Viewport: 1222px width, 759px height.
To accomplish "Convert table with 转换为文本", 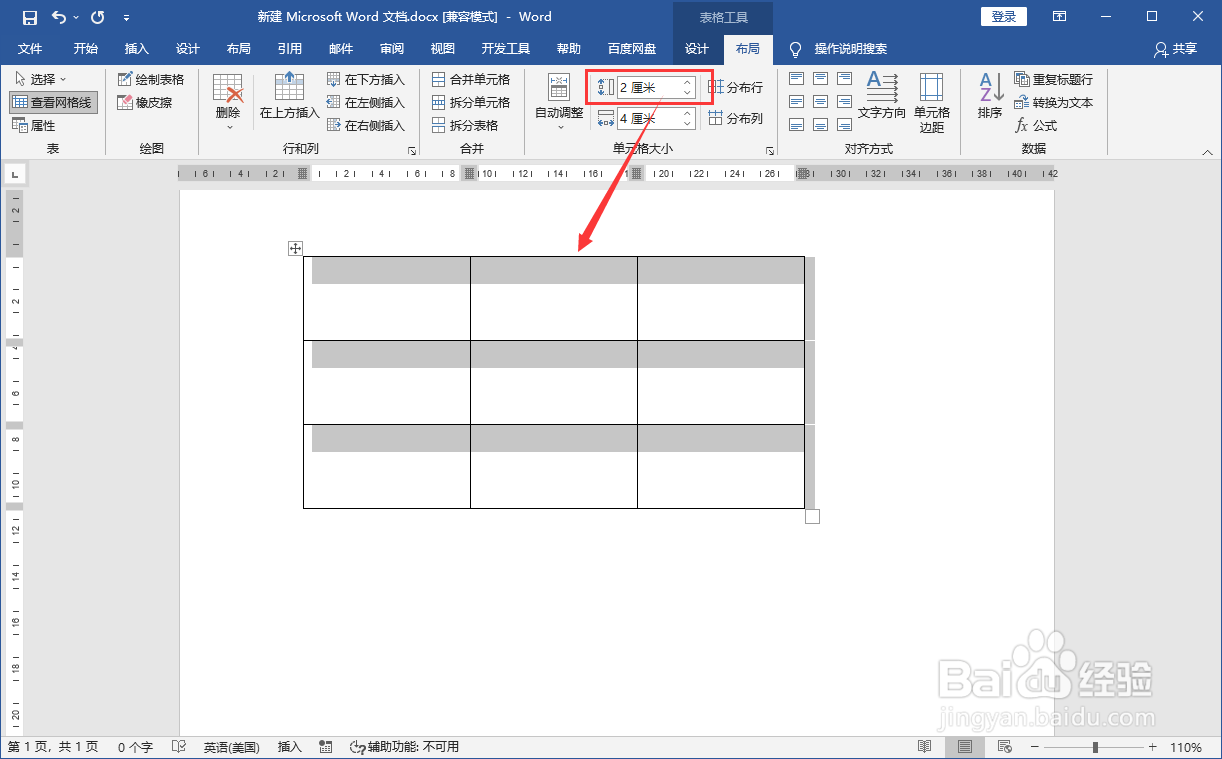I will coord(1054,102).
